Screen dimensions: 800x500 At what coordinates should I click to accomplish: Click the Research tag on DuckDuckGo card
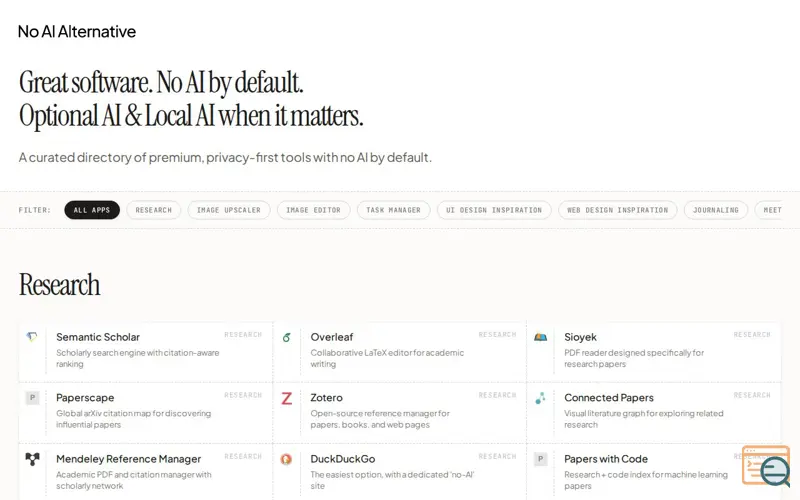tap(497, 457)
